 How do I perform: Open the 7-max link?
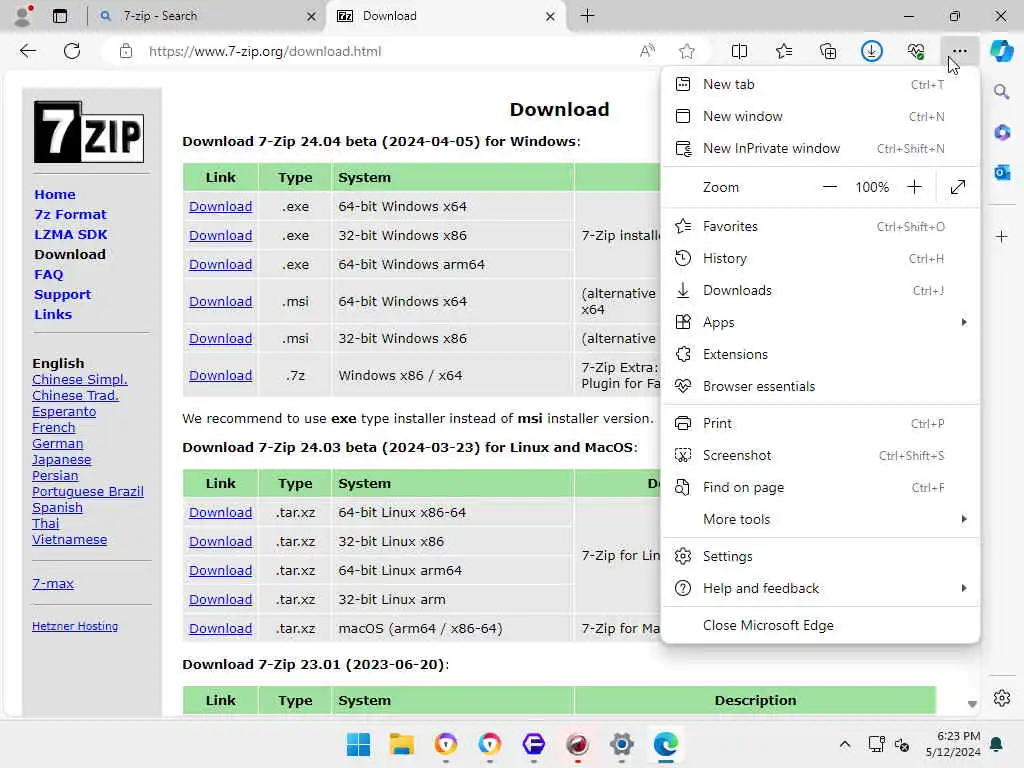coord(53,583)
